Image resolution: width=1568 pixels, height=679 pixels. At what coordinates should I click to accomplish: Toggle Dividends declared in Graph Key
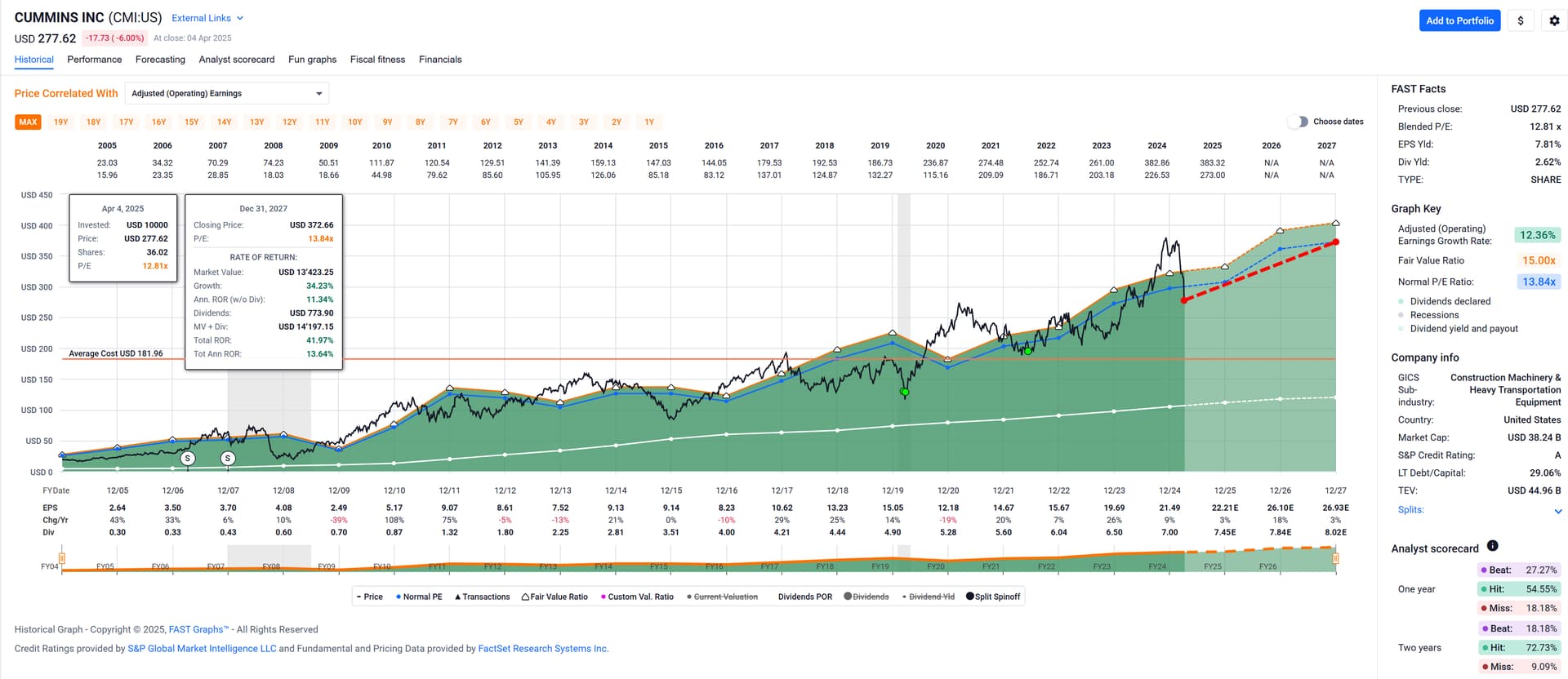click(1445, 301)
